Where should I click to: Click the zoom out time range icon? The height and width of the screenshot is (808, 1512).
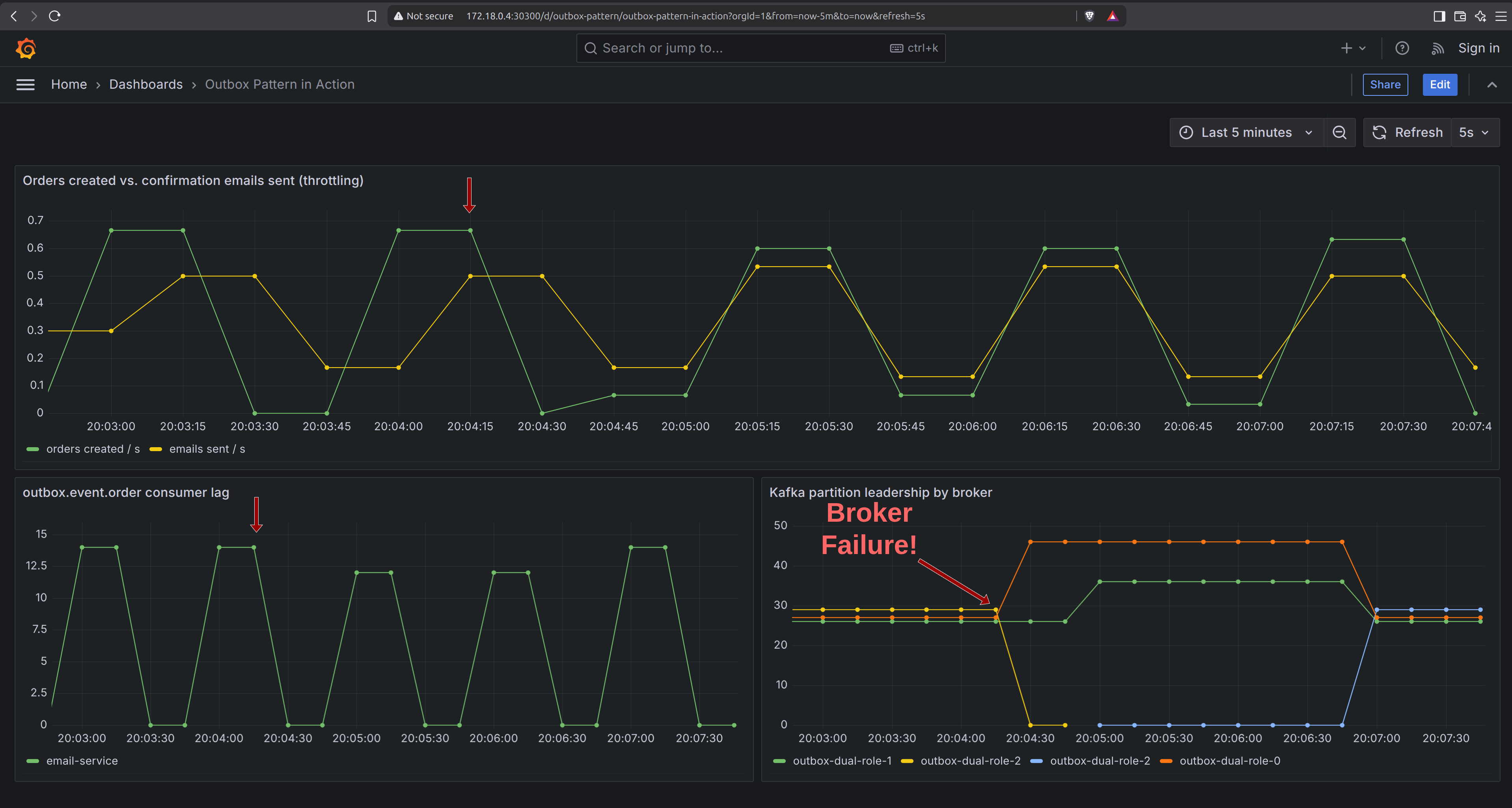(1339, 133)
